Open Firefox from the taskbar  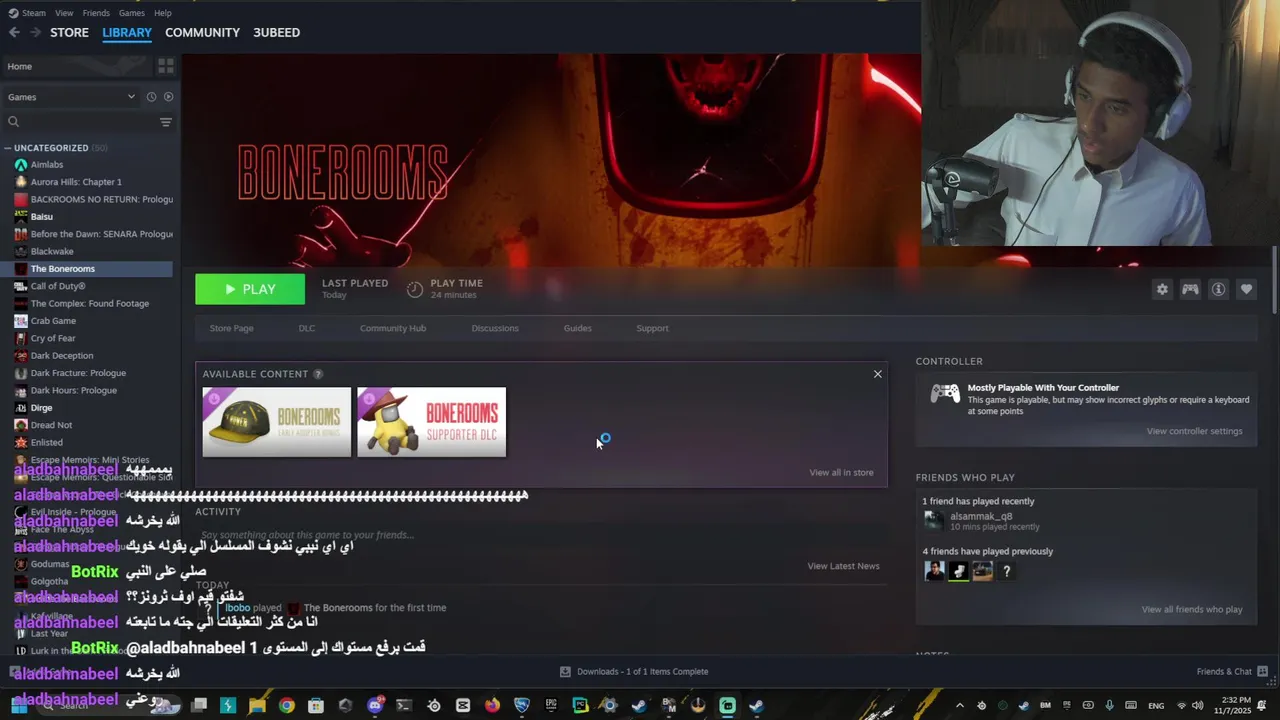(x=492, y=705)
